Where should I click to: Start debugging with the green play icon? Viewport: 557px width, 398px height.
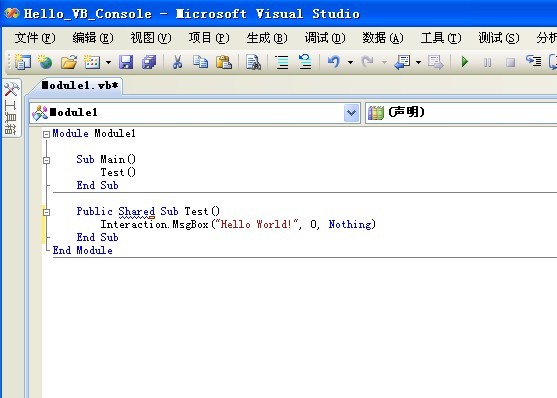click(464, 62)
